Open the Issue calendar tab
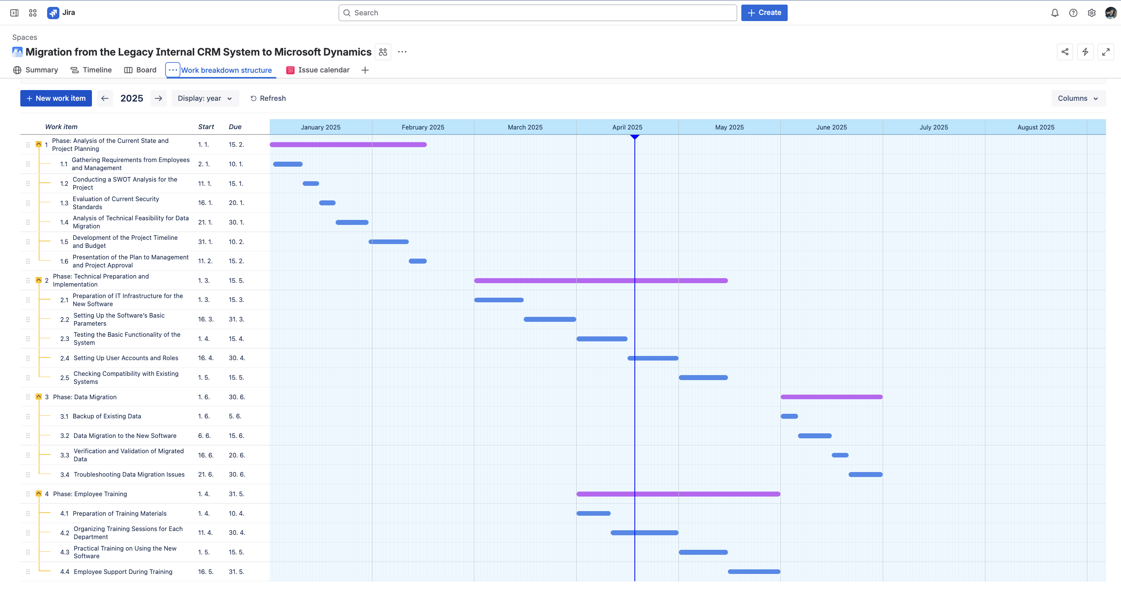The height and width of the screenshot is (600, 1121). click(x=318, y=70)
